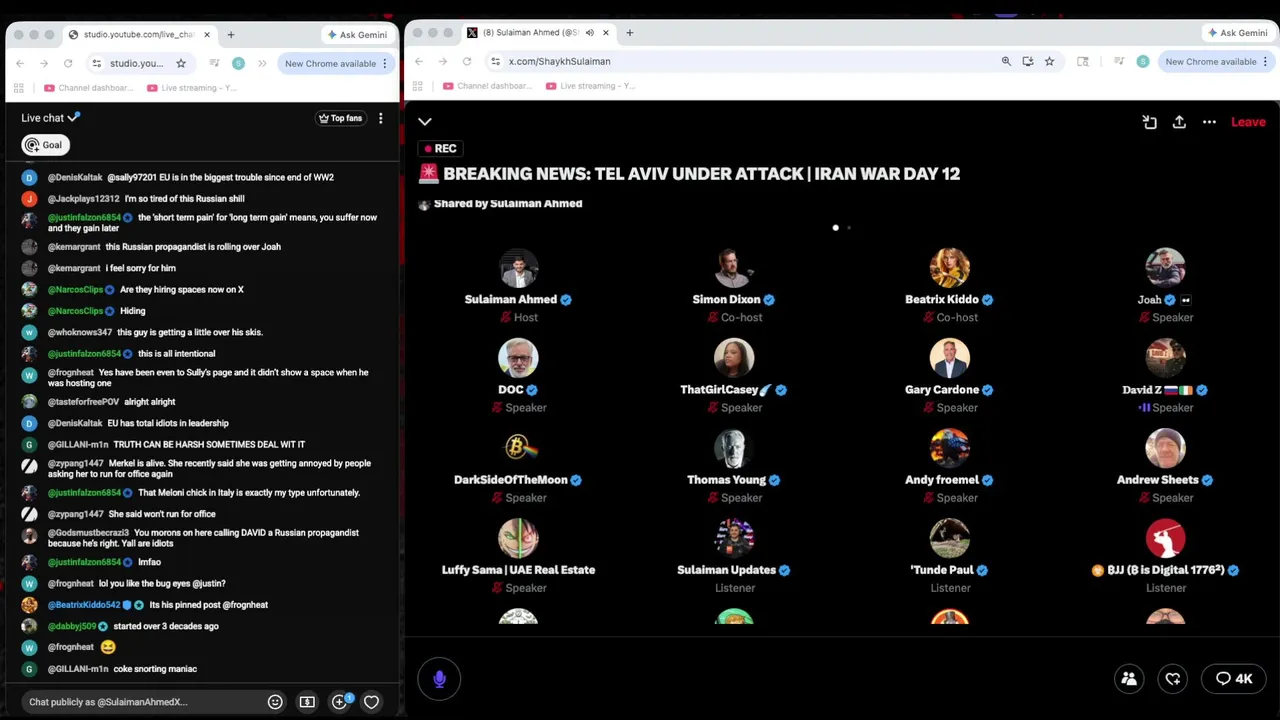Viewport: 1280px width, 720px height.
Task: Click Ask Gemini in the YouTube Studio window
Action: [357, 34]
